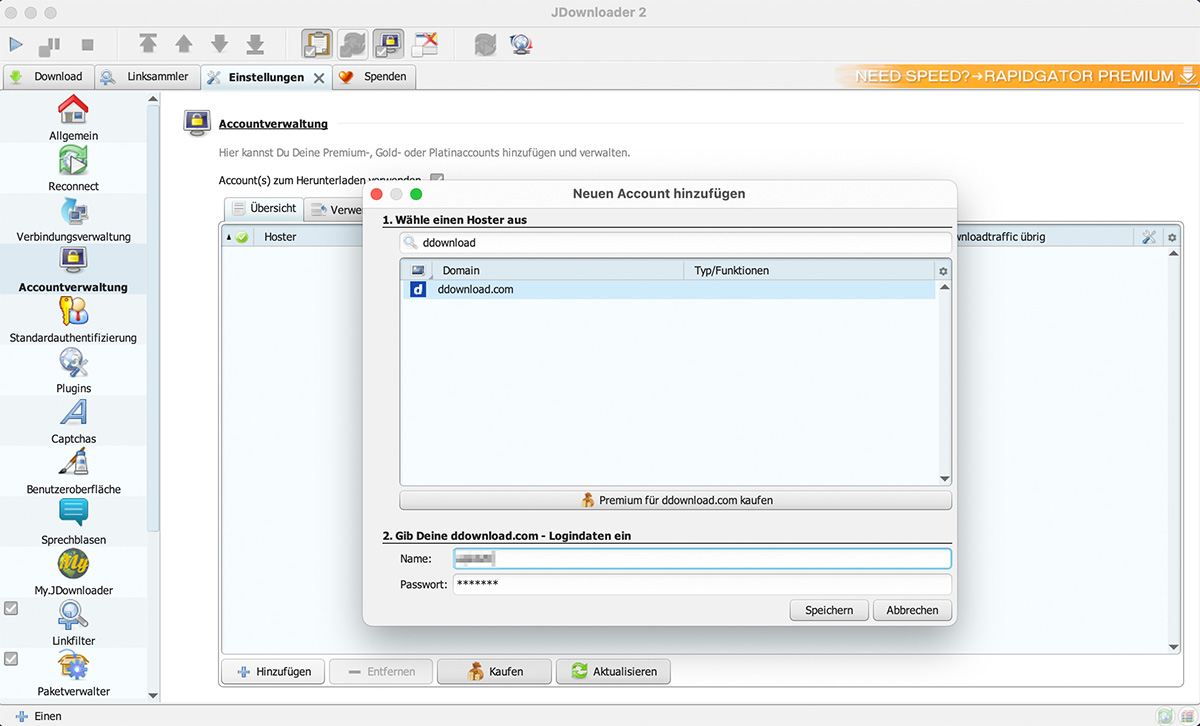Click the stop downloads toolbar icon
This screenshot has height=726, width=1200.
87,45
